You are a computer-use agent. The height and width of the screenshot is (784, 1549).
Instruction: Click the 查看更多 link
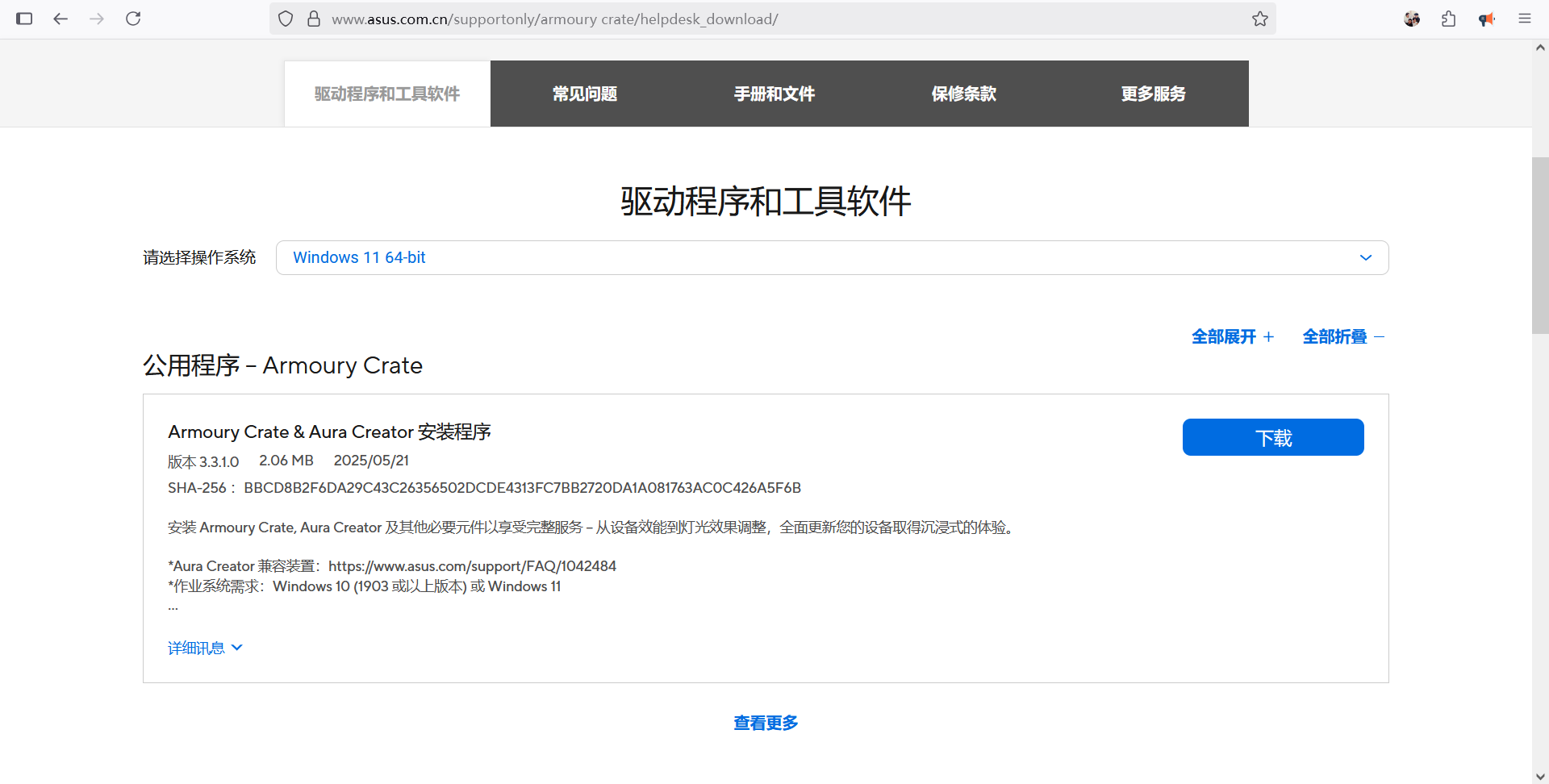click(x=766, y=723)
